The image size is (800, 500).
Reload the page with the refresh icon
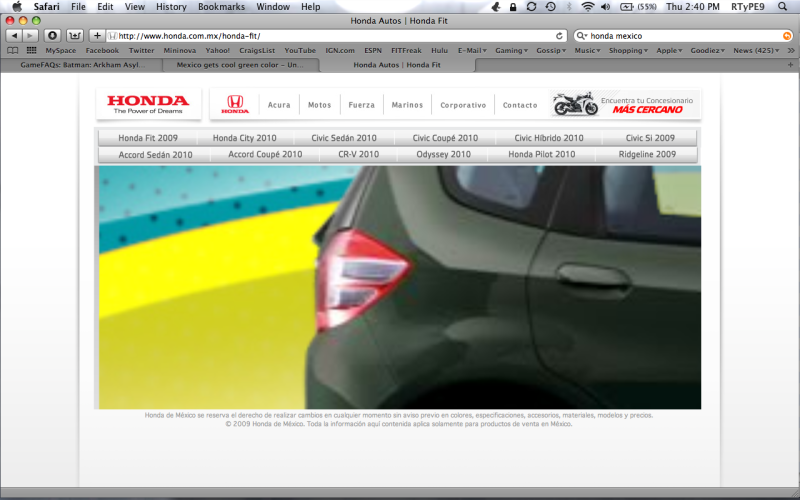(559, 36)
